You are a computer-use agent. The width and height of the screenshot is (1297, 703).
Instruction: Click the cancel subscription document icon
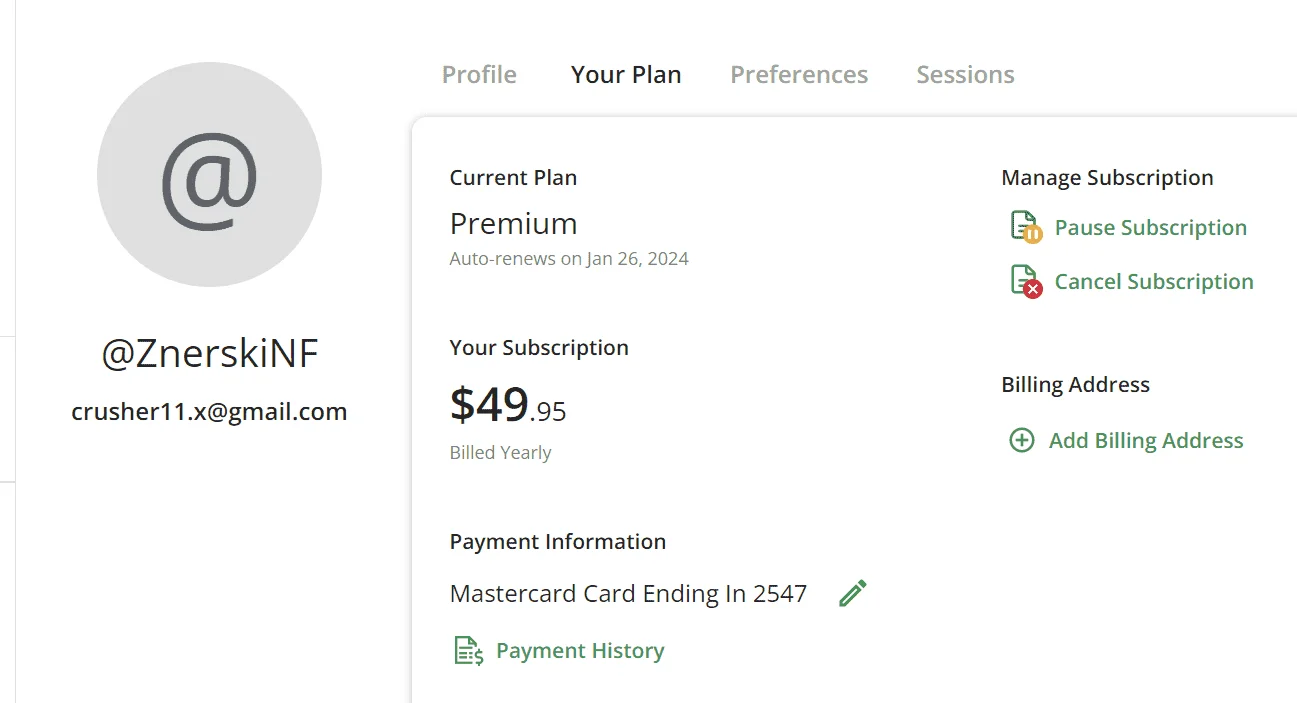point(1026,281)
